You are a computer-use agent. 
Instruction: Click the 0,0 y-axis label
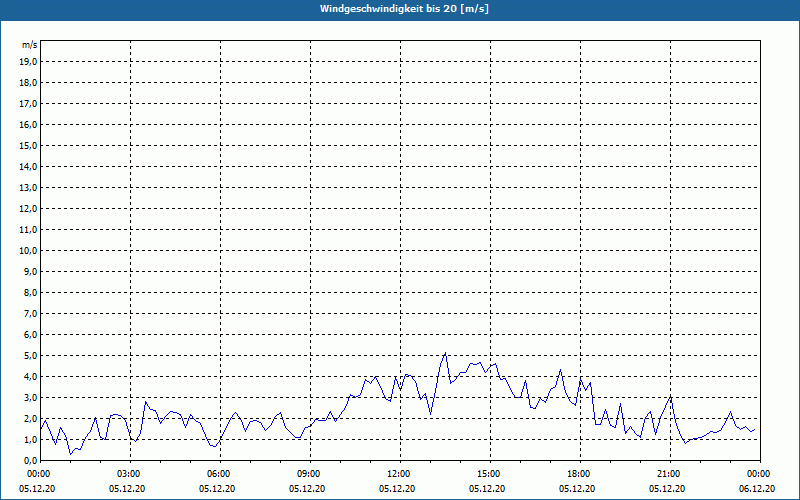coord(30,460)
